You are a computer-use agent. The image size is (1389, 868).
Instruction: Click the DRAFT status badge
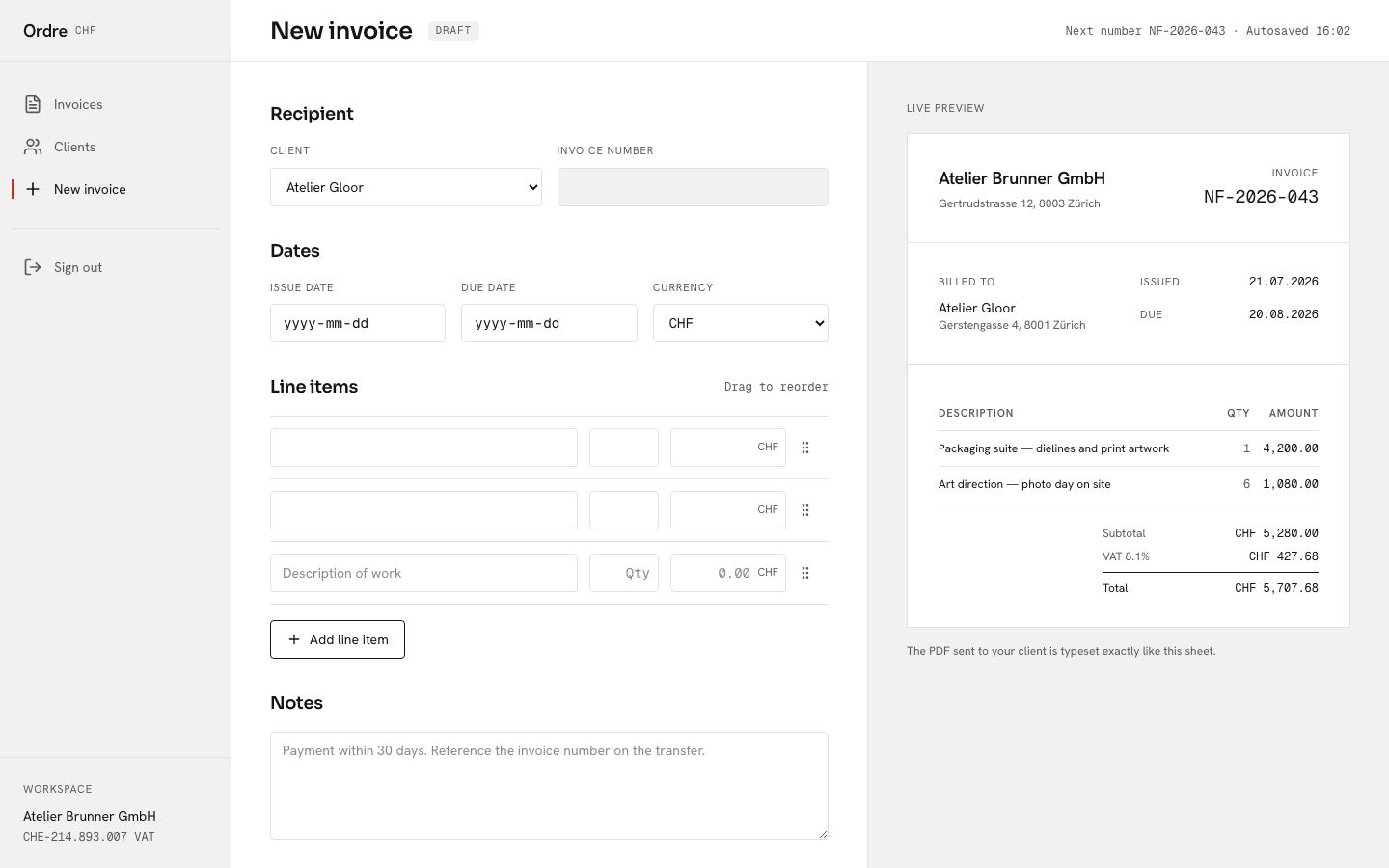pos(453,31)
